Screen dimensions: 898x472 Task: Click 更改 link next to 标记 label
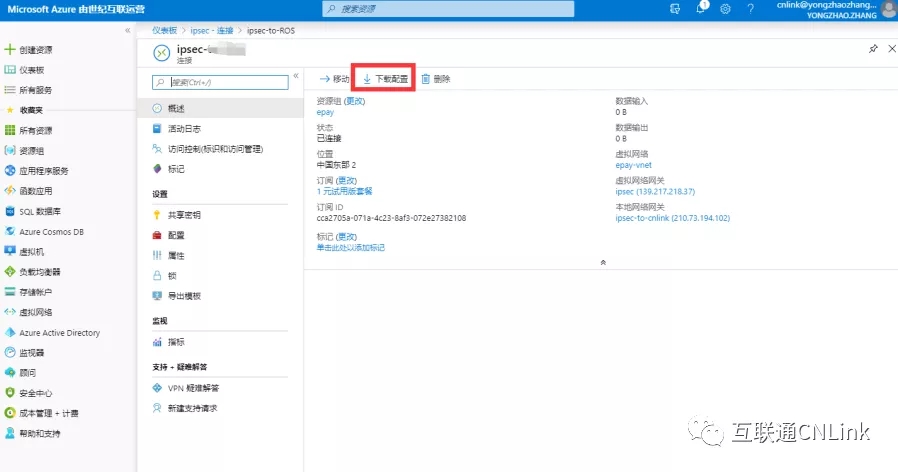pyautogui.click(x=346, y=237)
